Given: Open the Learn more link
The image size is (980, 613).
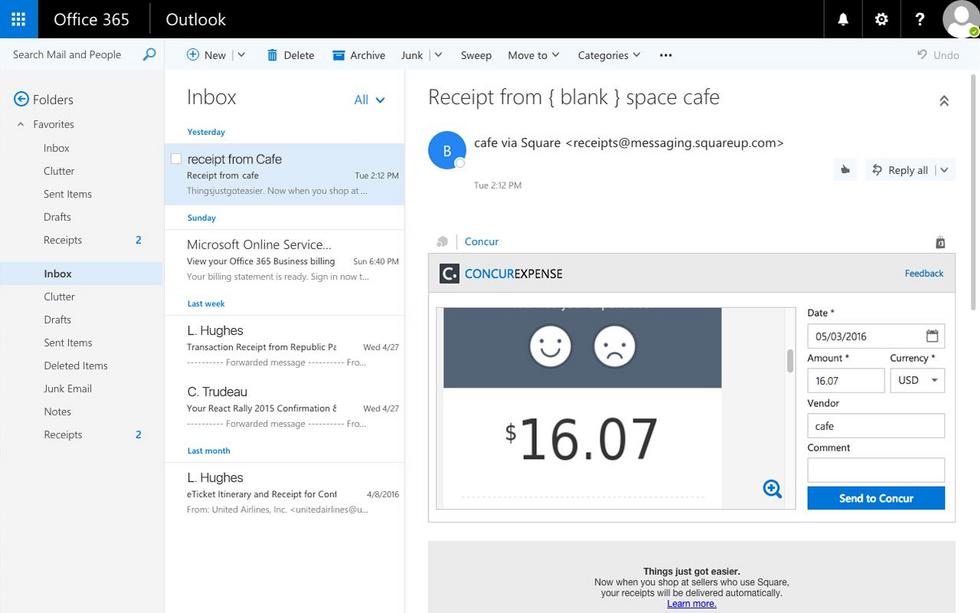Looking at the screenshot, I should coord(691,604).
